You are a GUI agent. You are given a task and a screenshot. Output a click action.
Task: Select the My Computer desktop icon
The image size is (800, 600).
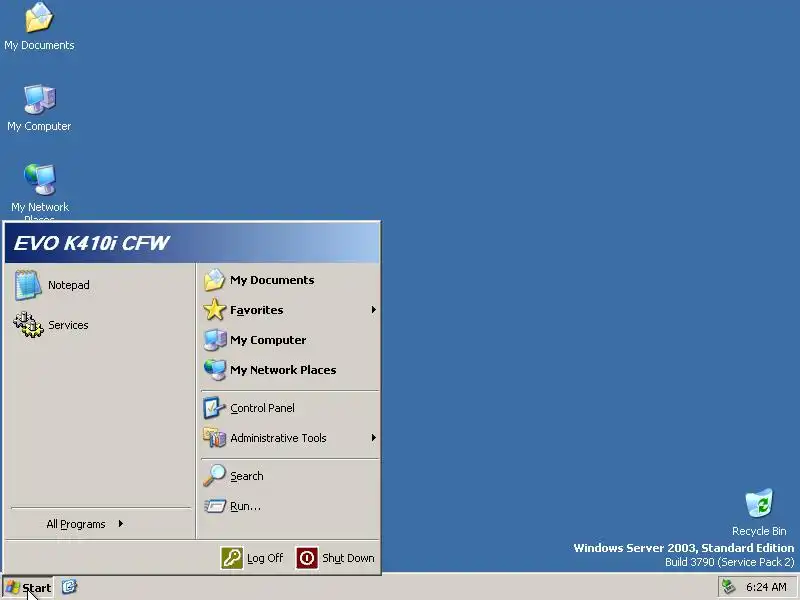tap(39, 108)
